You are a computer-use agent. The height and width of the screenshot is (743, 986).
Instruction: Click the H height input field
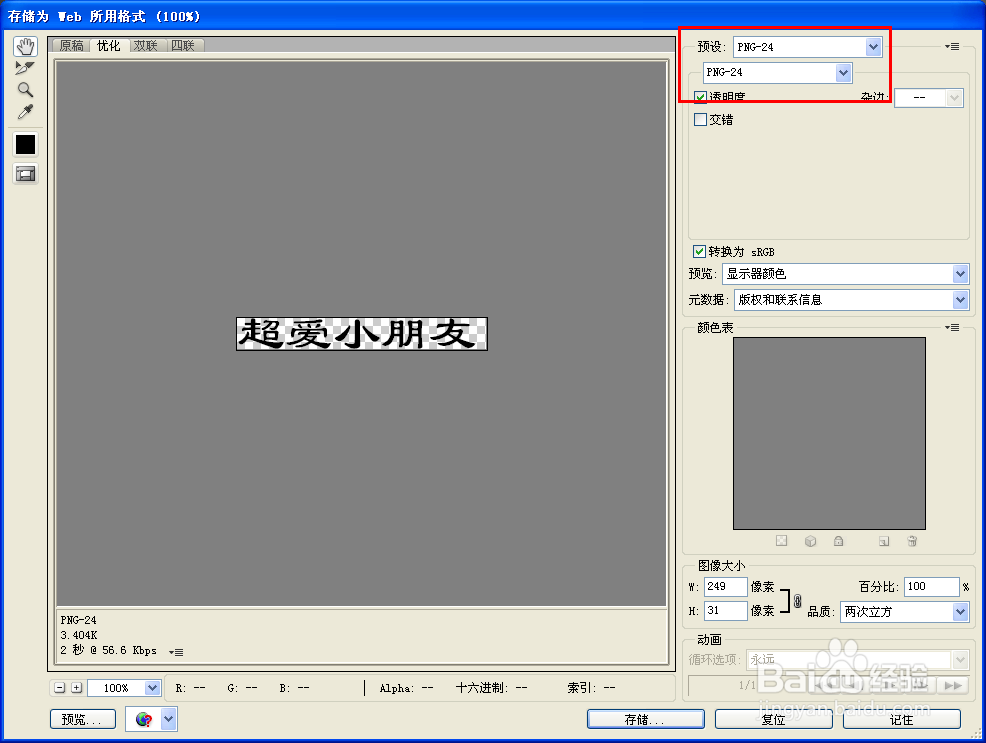(725, 610)
